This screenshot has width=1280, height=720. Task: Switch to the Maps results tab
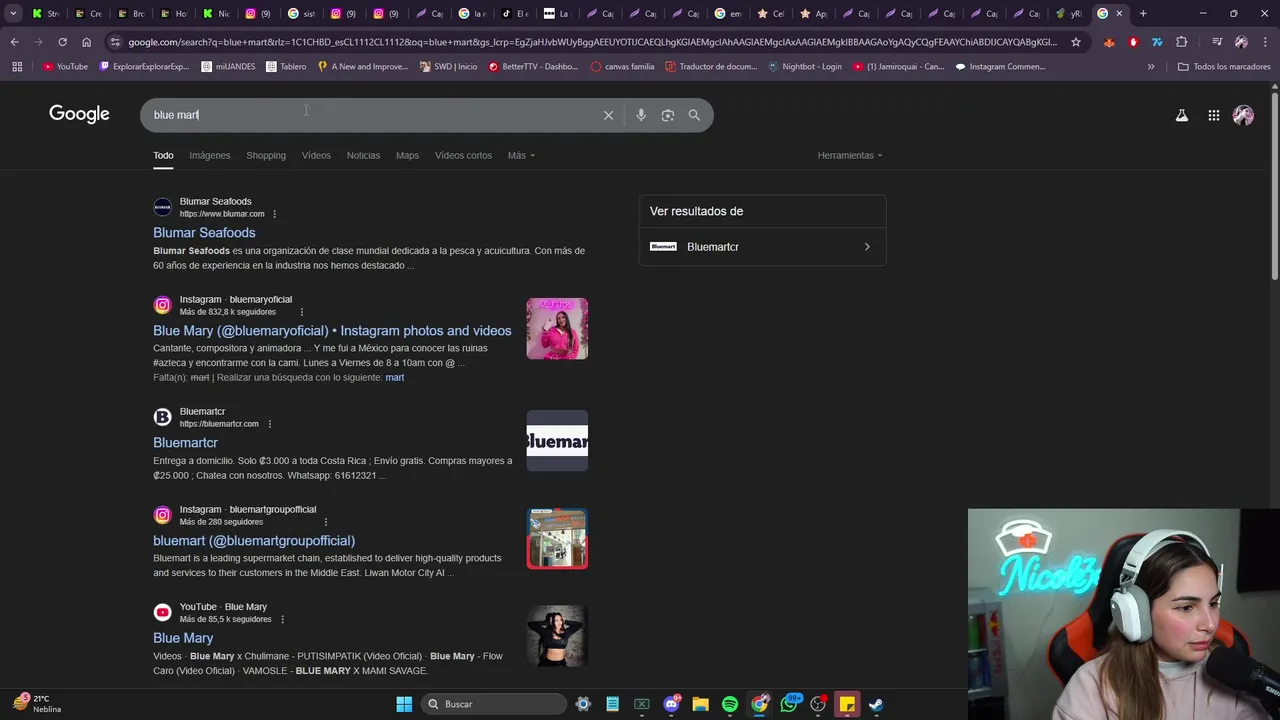(x=407, y=155)
